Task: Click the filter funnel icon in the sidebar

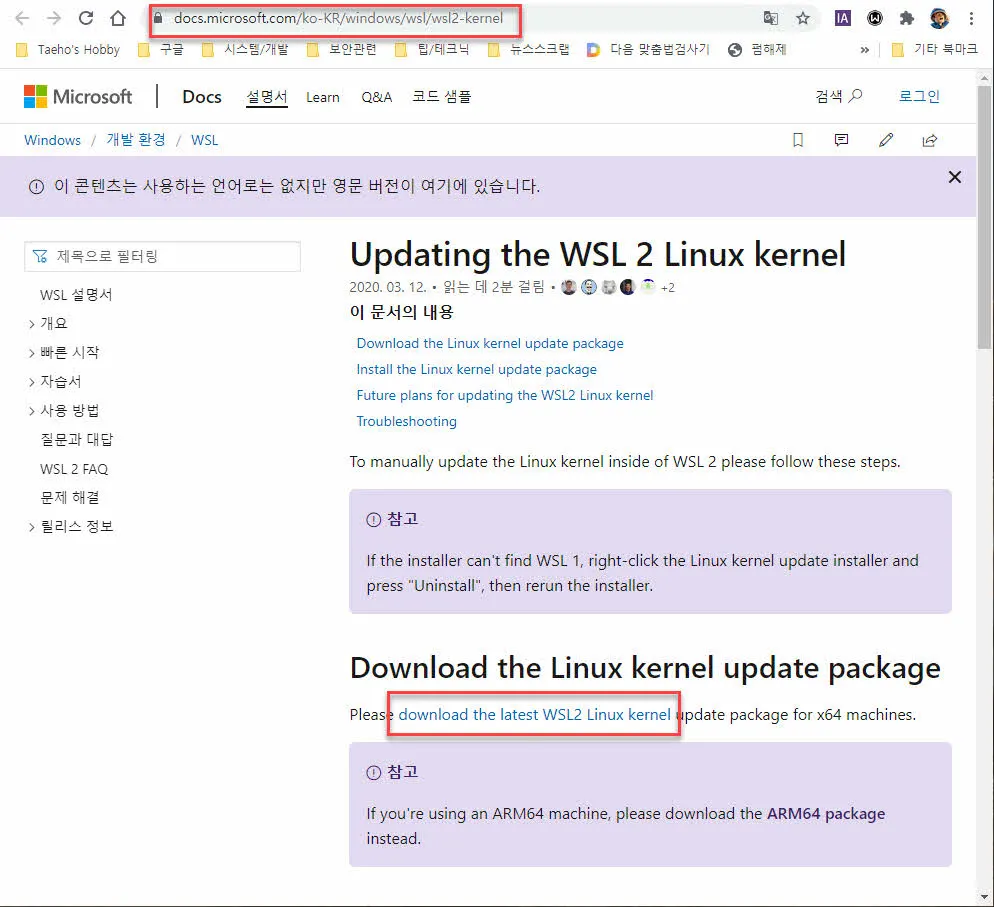Action: coord(40,256)
